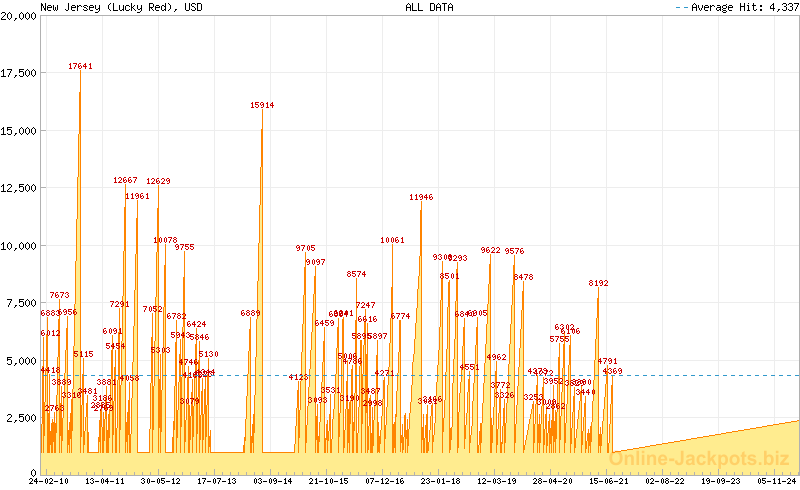Click the 17641 peak value label
800x490 pixels.
(80, 66)
